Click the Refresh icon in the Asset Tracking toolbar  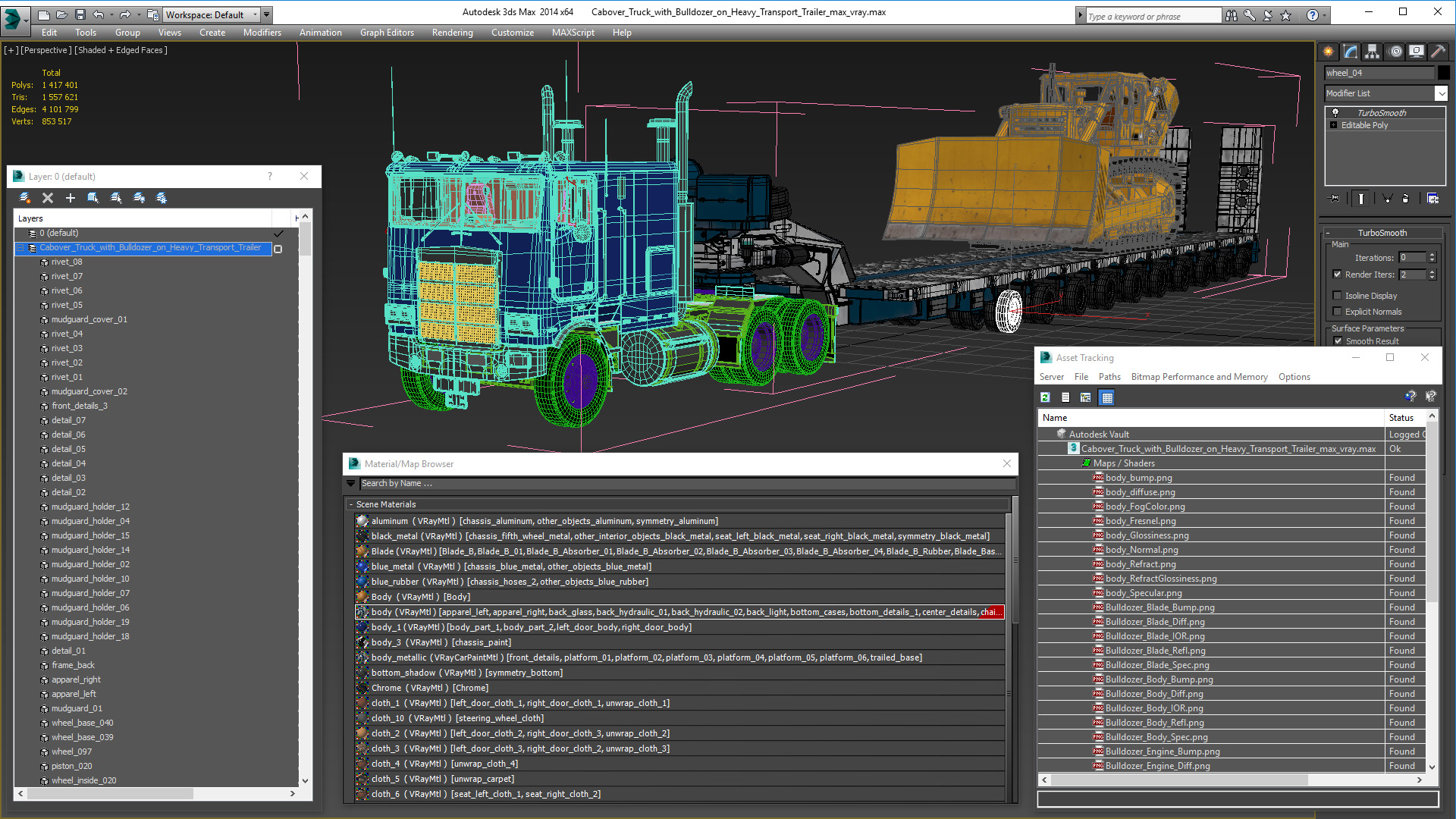pyautogui.click(x=1045, y=397)
